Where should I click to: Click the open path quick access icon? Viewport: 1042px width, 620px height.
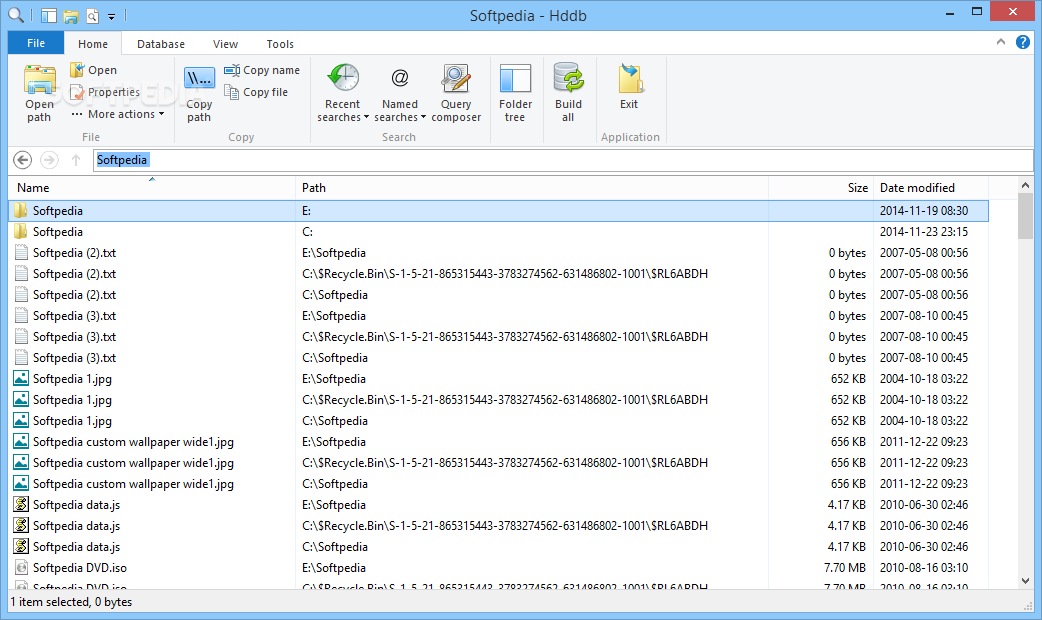tap(71, 16)
